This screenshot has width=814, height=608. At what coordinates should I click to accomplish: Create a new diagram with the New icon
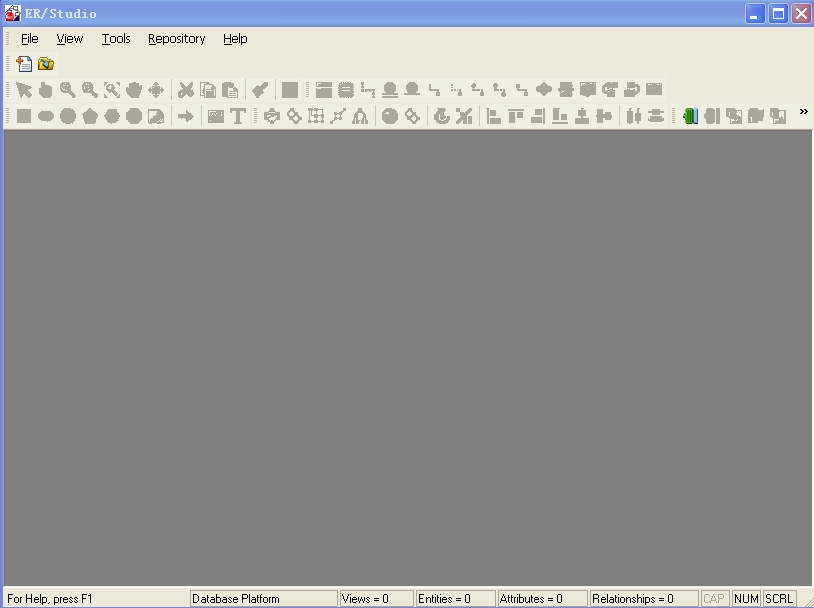tap(24, 64)
